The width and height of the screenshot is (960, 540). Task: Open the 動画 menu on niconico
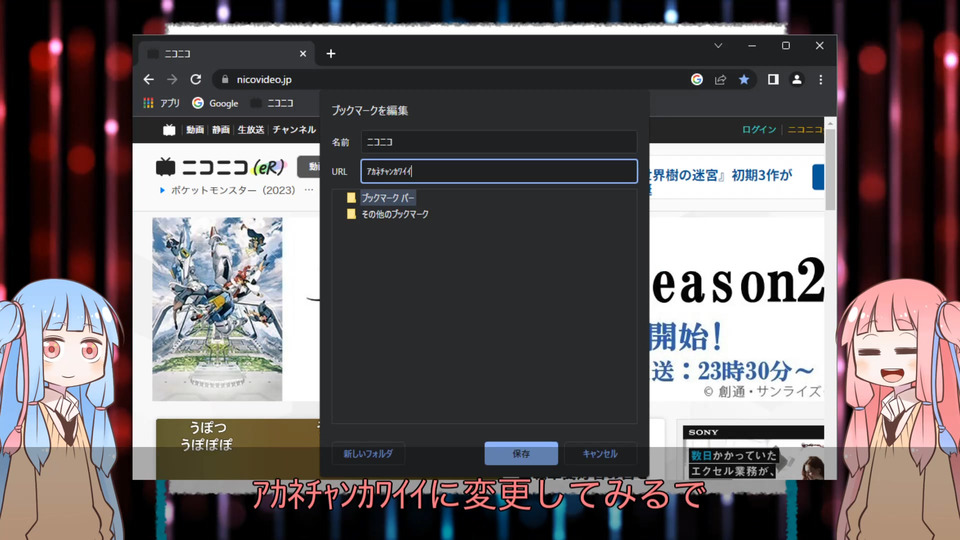click(x=195, y=130)
